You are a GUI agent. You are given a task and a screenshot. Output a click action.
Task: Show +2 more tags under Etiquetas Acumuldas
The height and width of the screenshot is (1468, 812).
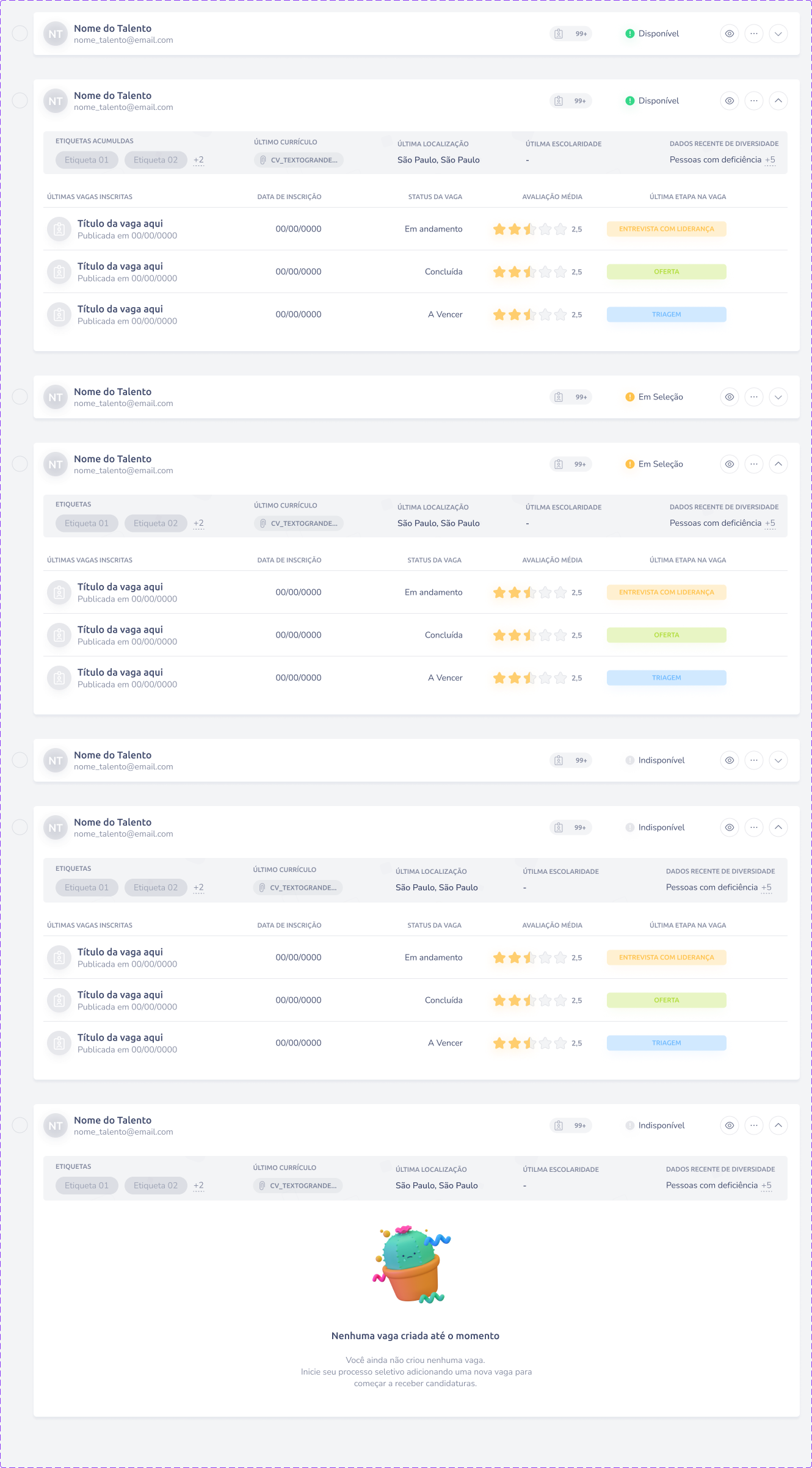click(x=198, y=160)
